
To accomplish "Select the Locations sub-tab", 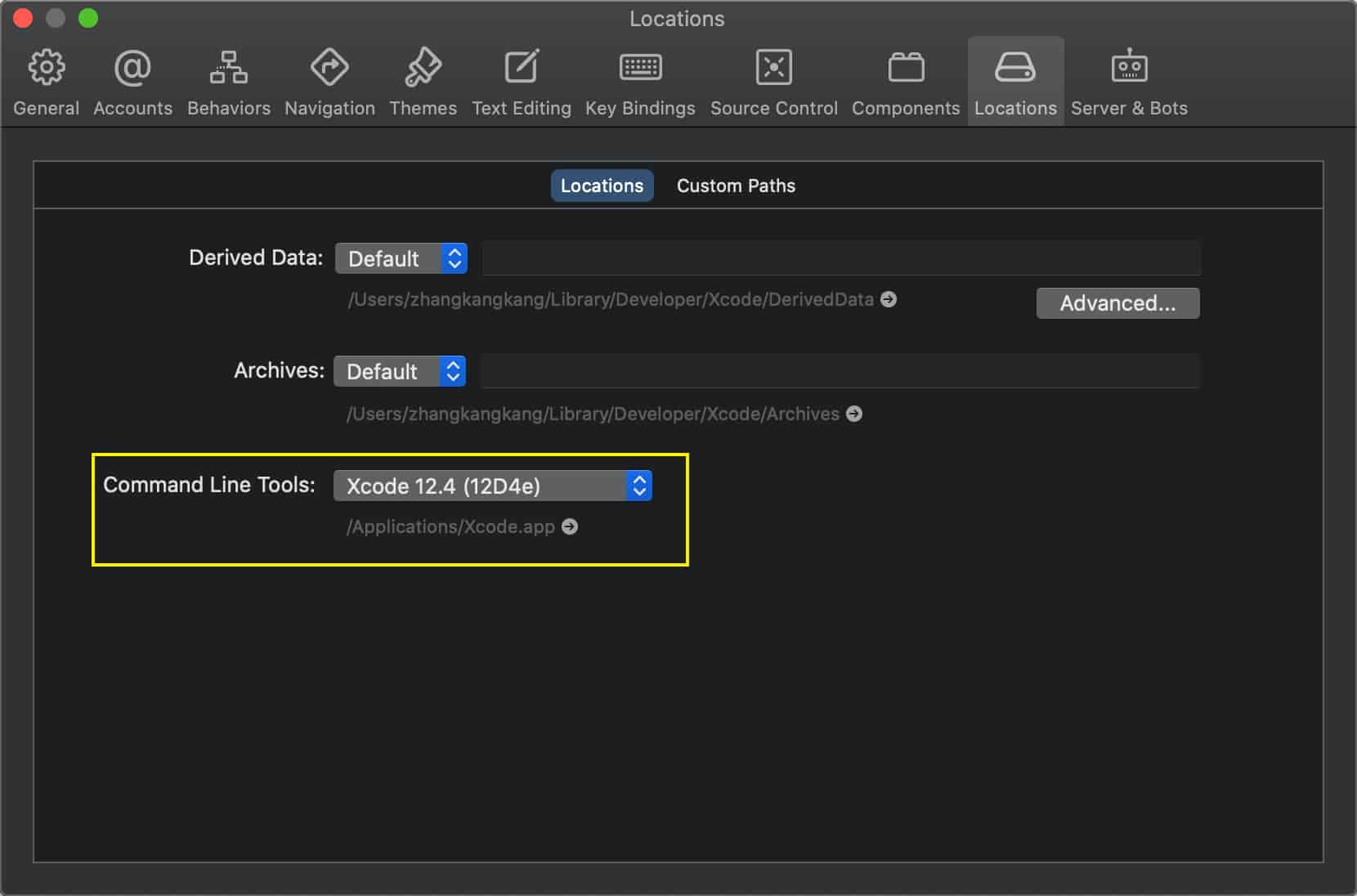I will pyautogui.click(x=602, y=186).
